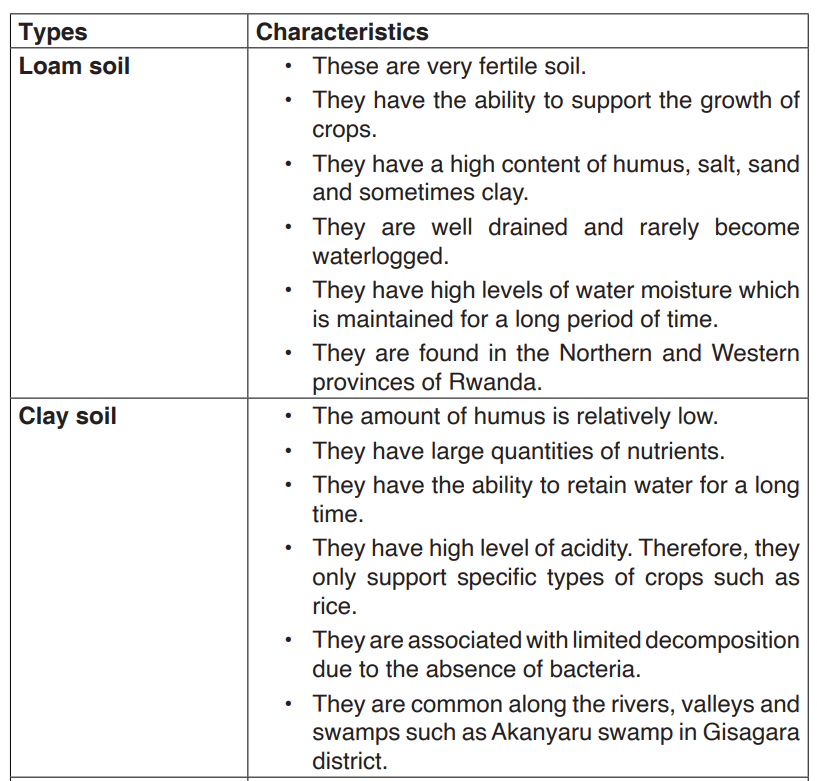Click the Characteristics column header
Screen dimensions: 817x781
pyautogui.click(x=342, y=32)
